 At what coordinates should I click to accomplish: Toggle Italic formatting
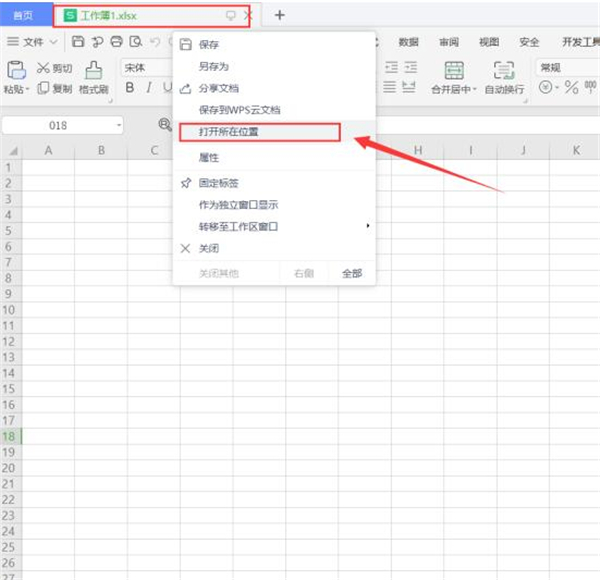coord(148,88)
